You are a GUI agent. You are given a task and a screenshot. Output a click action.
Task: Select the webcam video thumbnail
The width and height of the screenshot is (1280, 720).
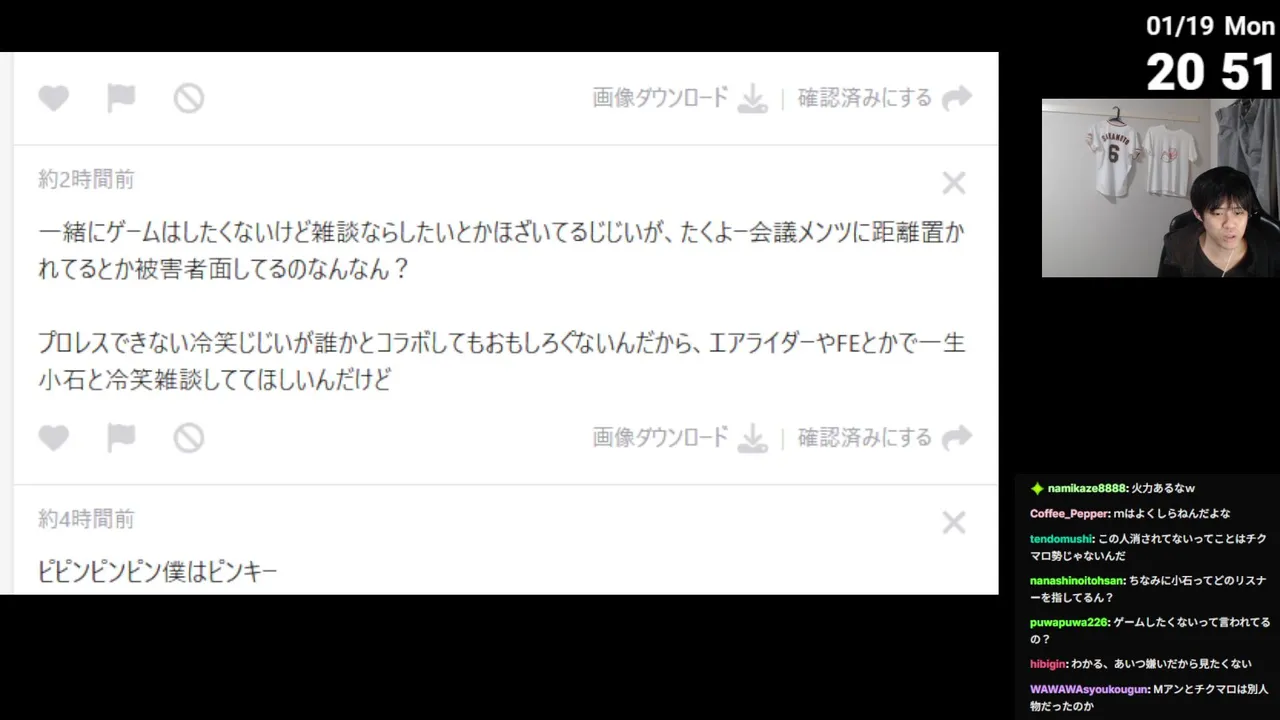1160,188
